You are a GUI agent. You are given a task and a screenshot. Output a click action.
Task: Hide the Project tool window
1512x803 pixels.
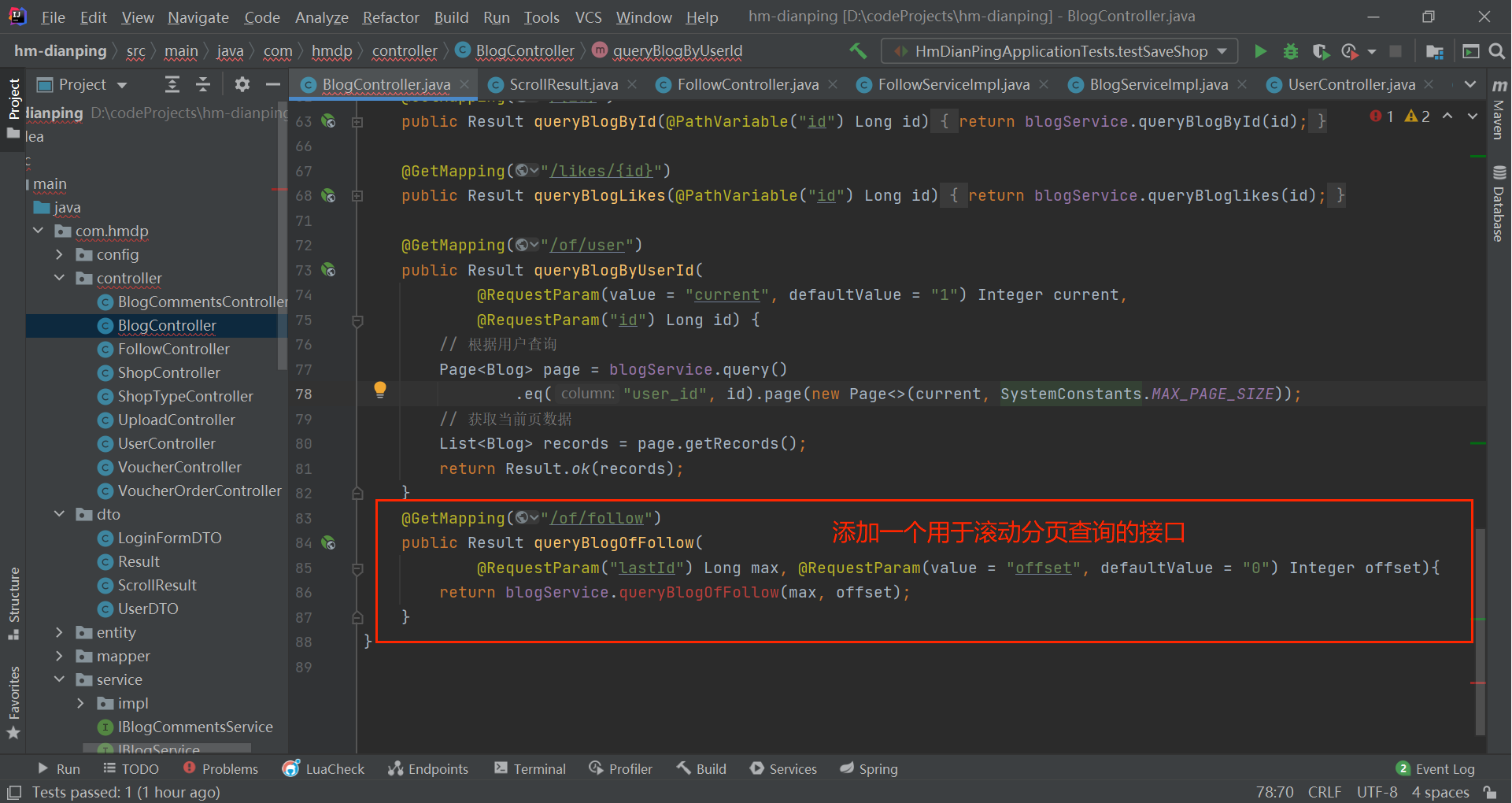pyautogui.click(x=272, y=84)
